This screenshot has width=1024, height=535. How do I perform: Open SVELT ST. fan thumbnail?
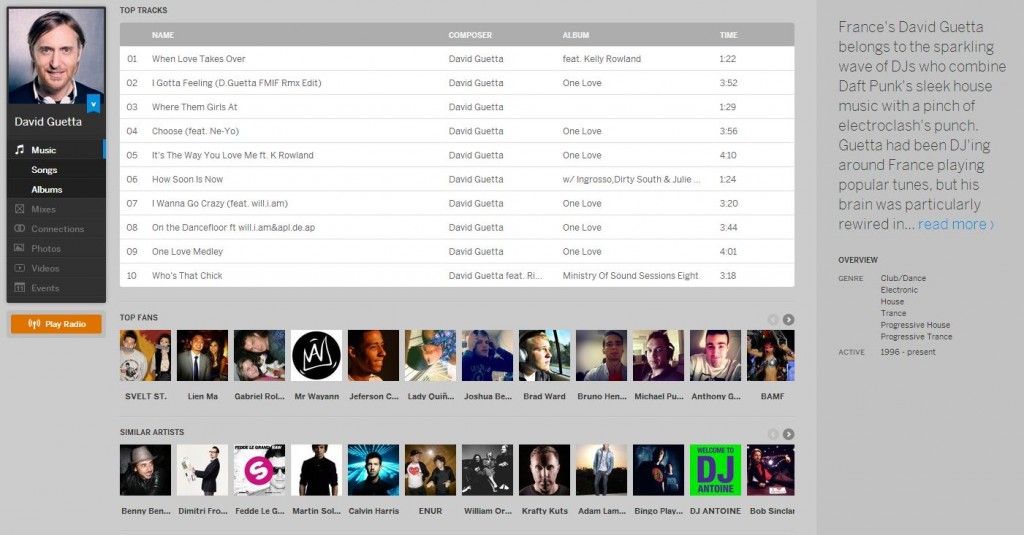146,355
